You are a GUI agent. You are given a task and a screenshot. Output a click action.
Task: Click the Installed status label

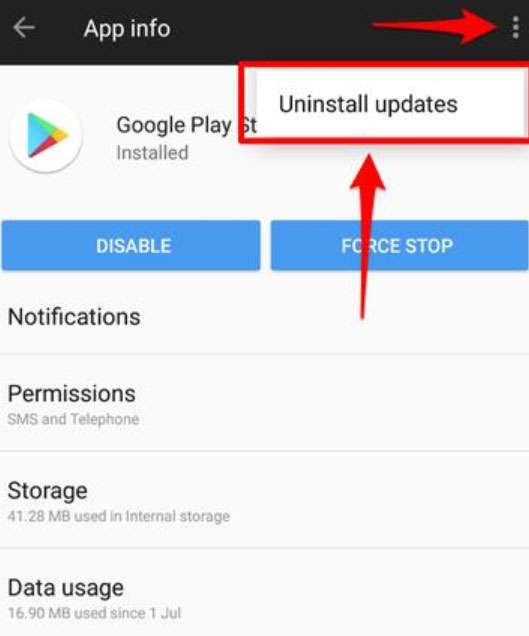pos(152,153)
